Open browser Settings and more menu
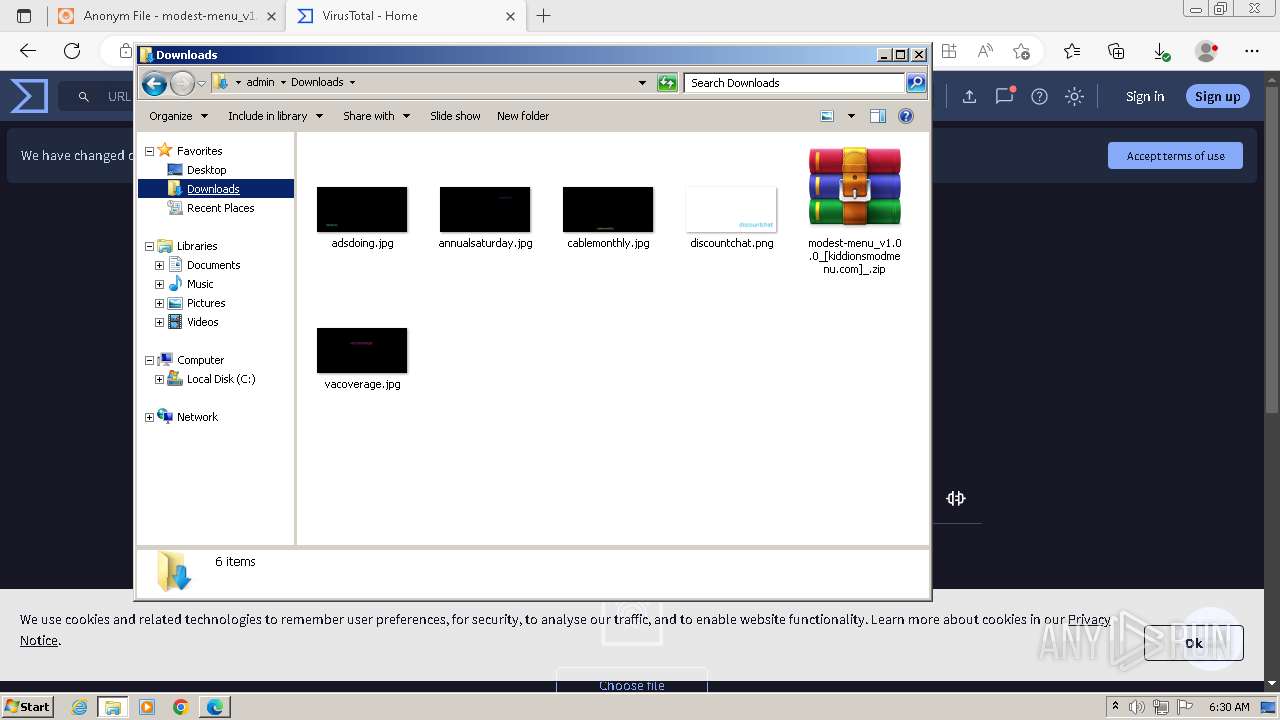This screenshot has height=720, width=1280. (x=1252, y=51)
